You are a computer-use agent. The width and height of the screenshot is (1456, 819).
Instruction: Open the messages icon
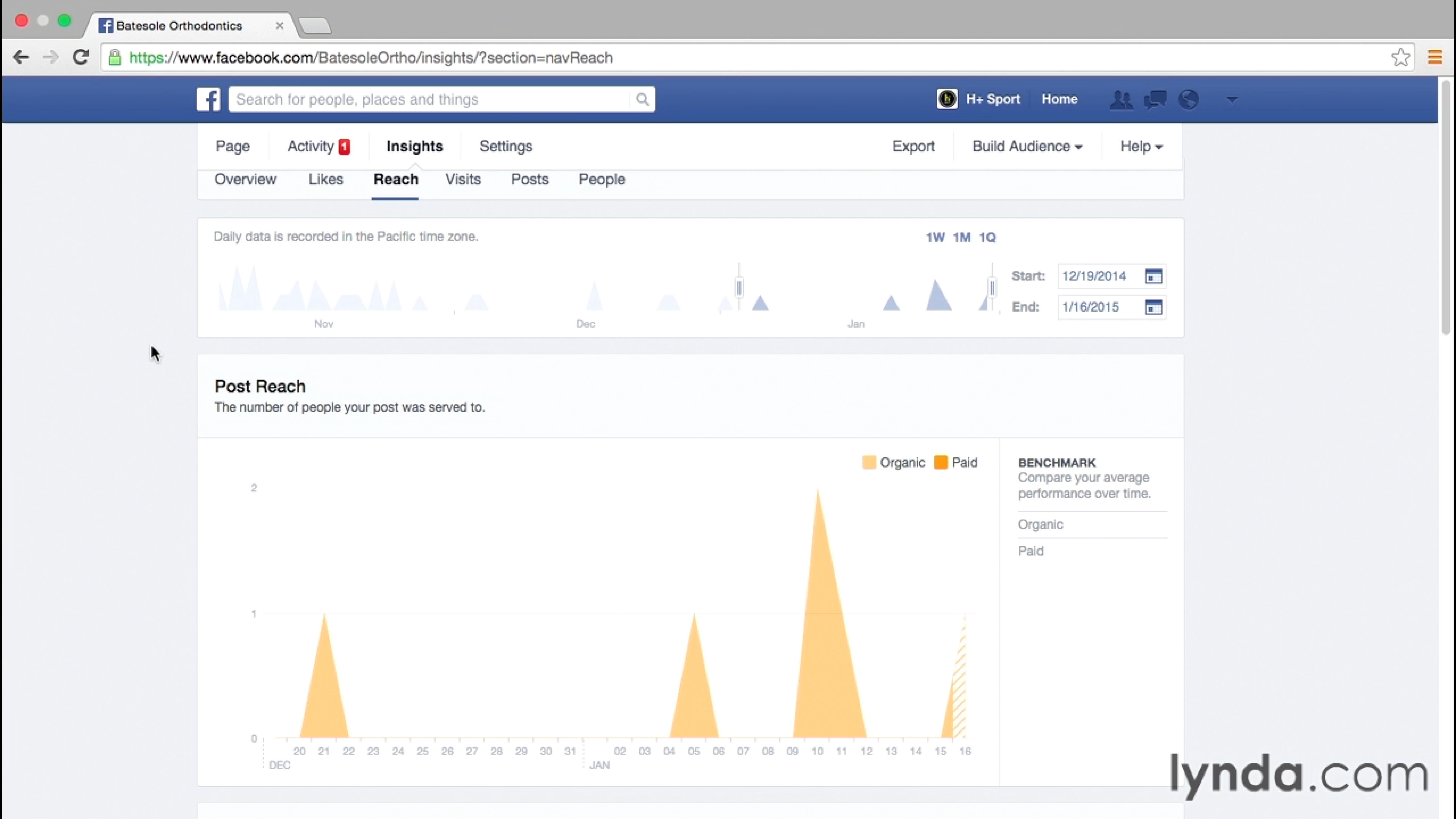(x=1155, y=99)
